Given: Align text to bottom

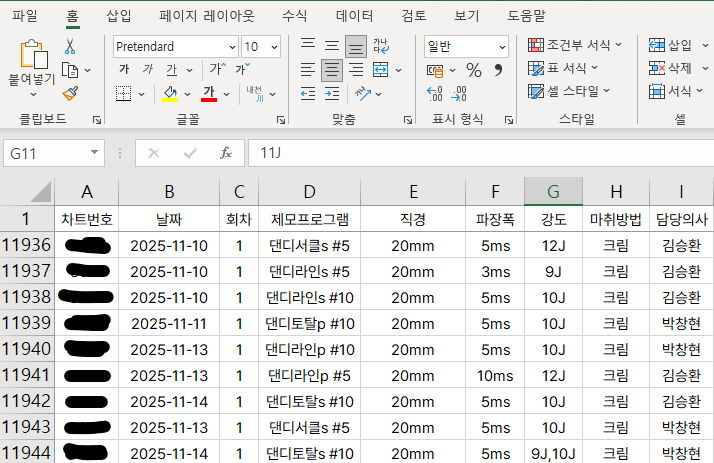Looking at the screenshot, I should point(356,46).
